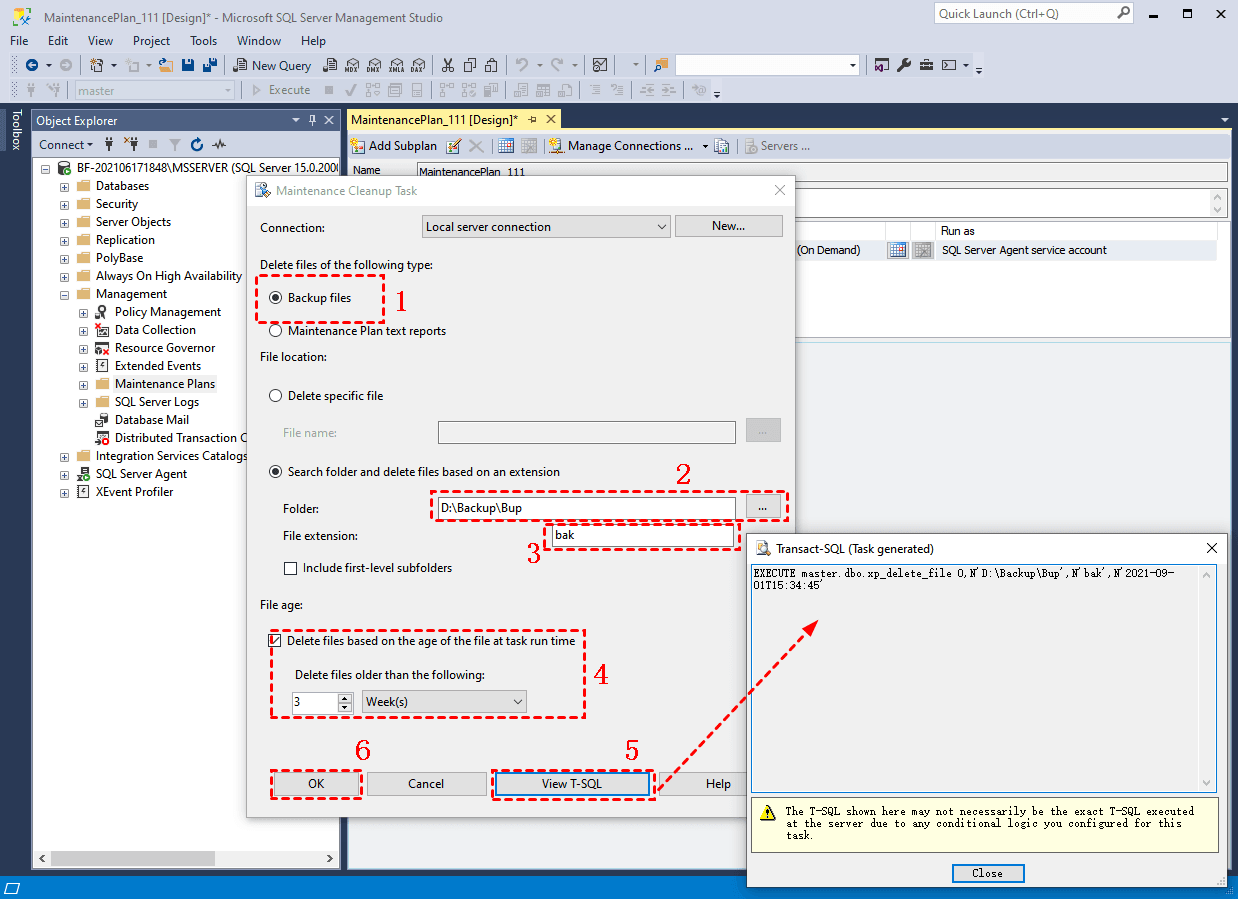Open the Tools menu
This screenshot has height=899, width=1238.
(204, 41)
